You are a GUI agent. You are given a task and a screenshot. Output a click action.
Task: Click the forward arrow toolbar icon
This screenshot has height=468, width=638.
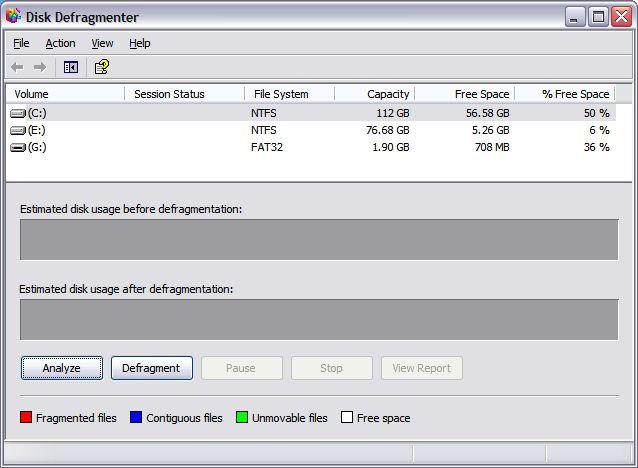40,67
